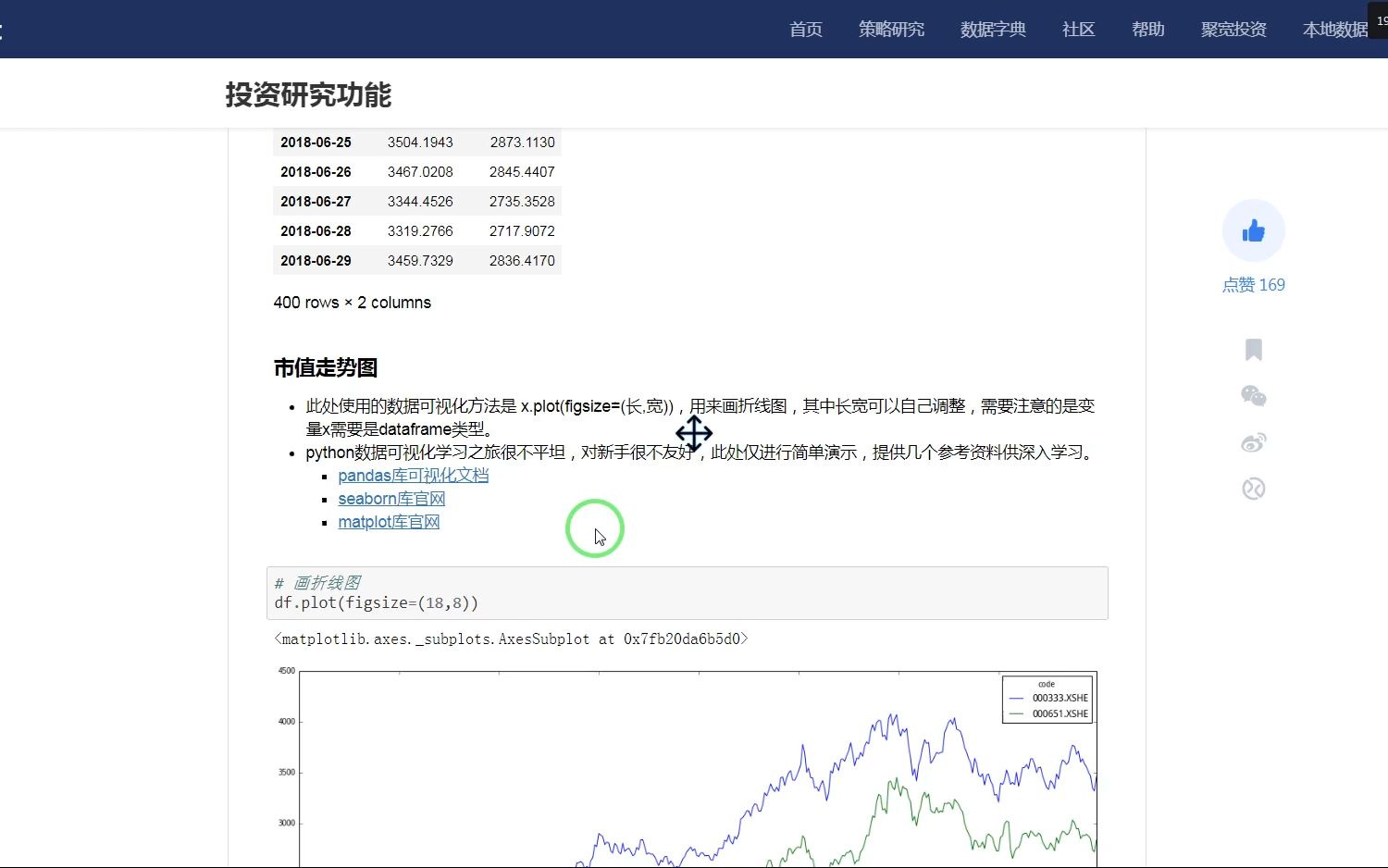Image resolution: width=1388 pixels, height=868 pixels.
Task: Click the value 2845.4407 in the table
Action: tap(522, 172)
